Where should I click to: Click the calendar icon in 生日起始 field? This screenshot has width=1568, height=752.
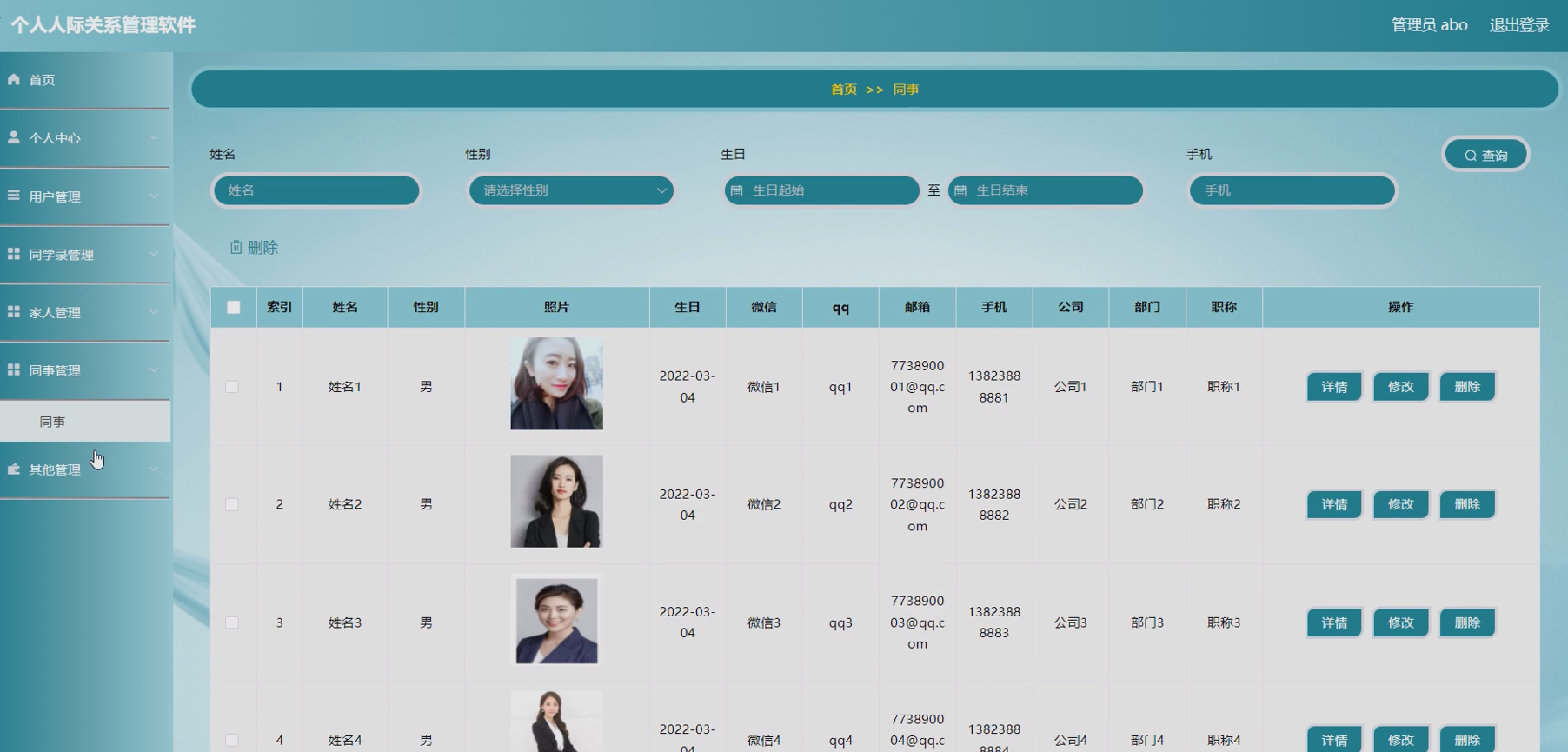(737, 190)
